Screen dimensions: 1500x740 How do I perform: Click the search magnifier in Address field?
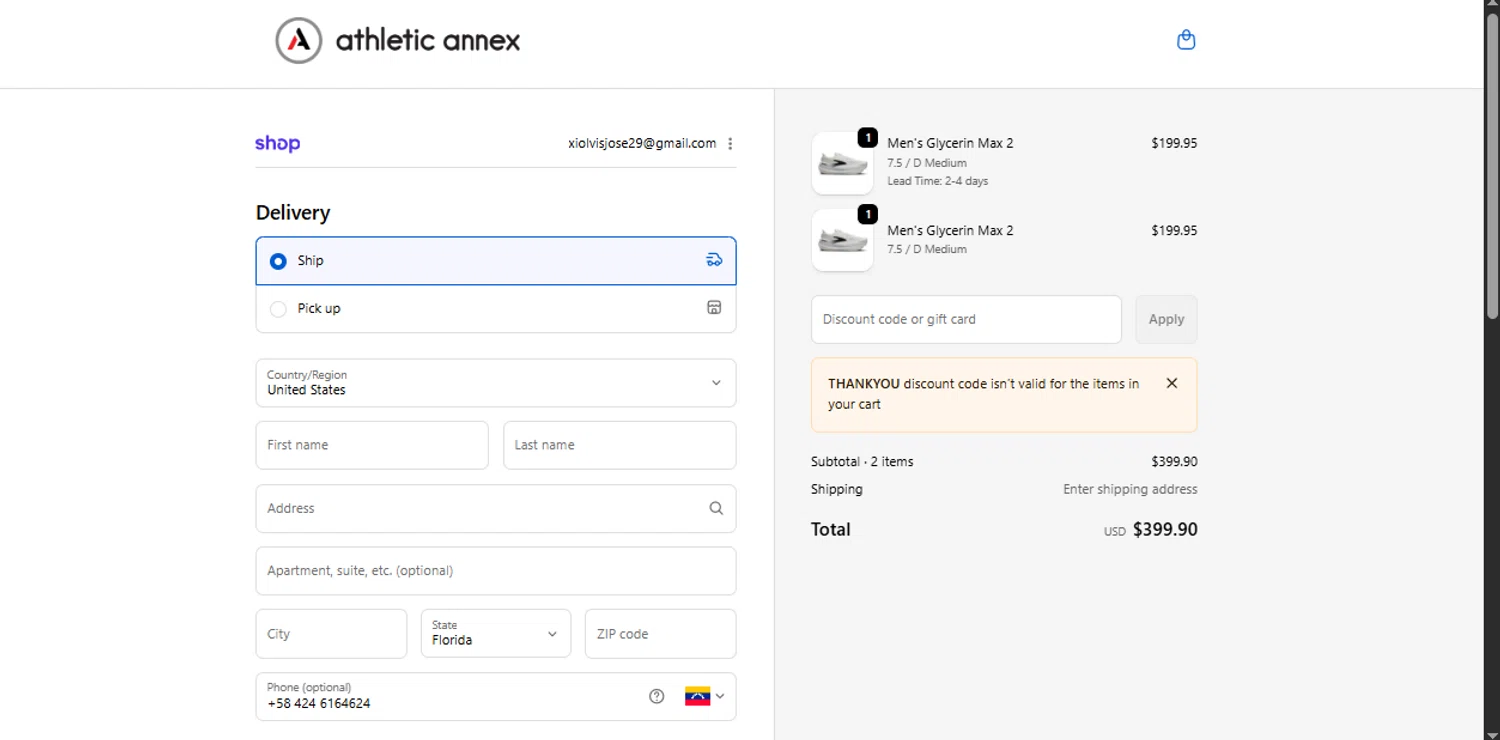coord(716,508)
